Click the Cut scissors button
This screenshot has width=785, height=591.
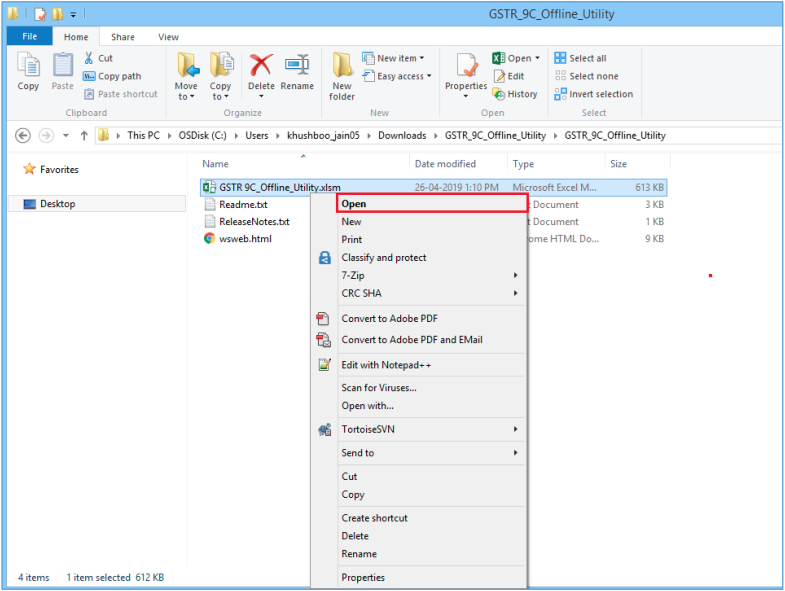(99, 58)
